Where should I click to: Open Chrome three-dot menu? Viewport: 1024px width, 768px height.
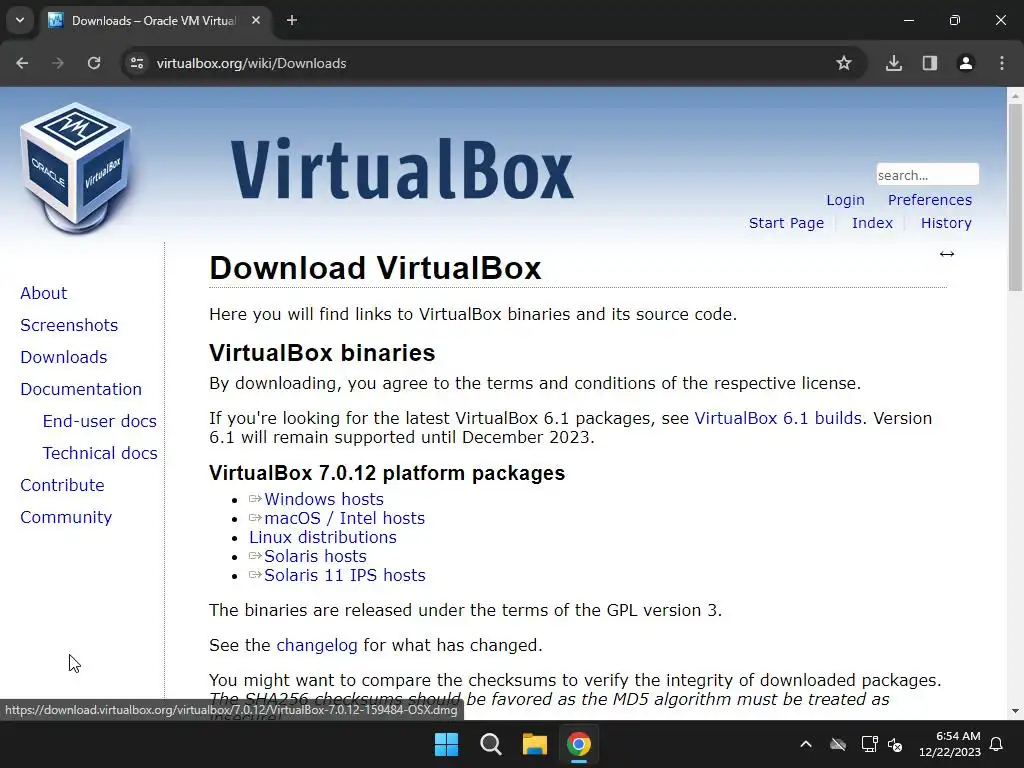click(x=1002, y=63)
